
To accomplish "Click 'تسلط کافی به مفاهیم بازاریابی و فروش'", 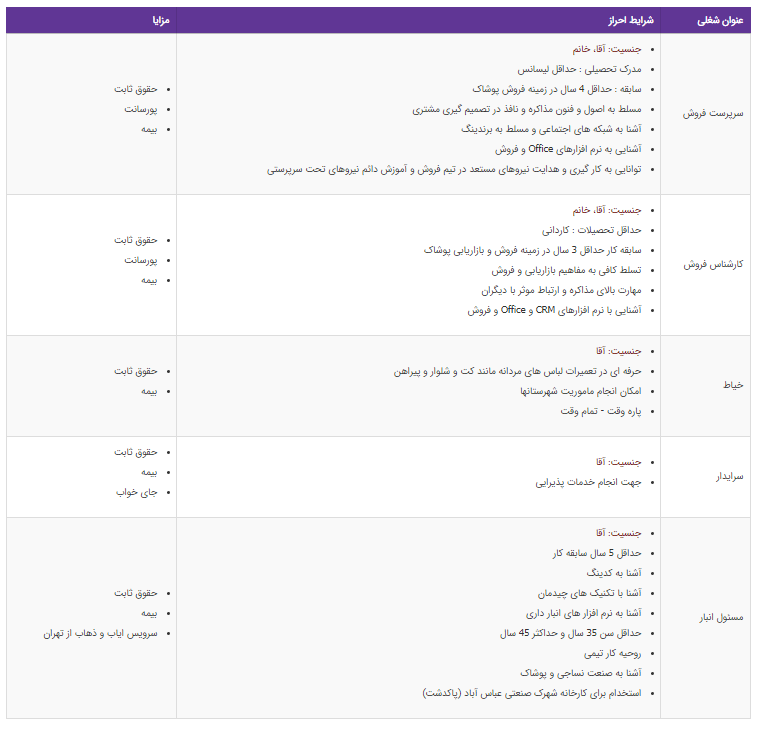I will (x=566, y=271).
